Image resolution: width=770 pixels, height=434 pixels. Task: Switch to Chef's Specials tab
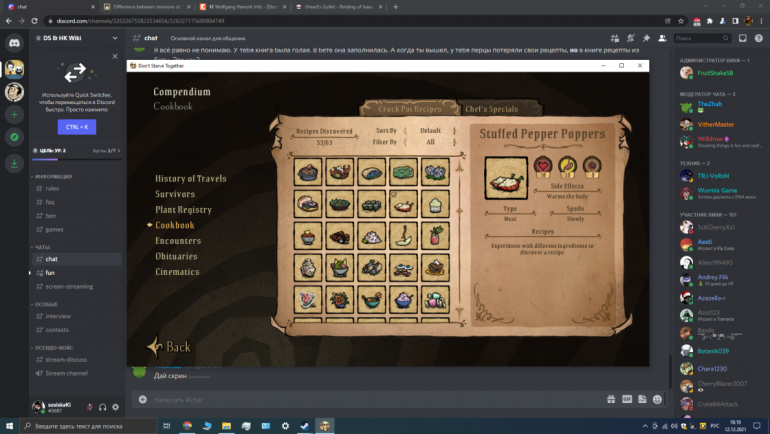click(492, 108)
